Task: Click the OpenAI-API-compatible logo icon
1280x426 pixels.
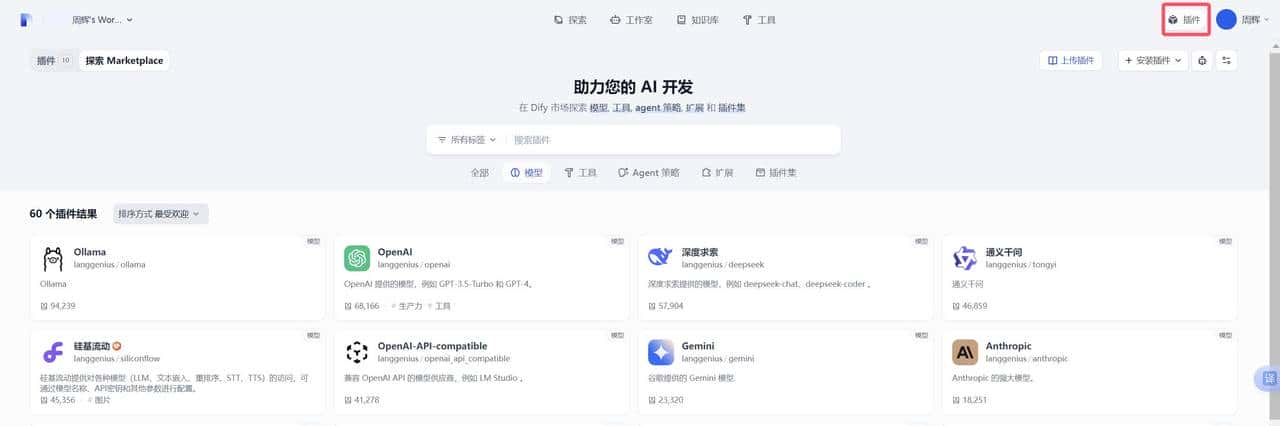Action: tap(357, 352)
